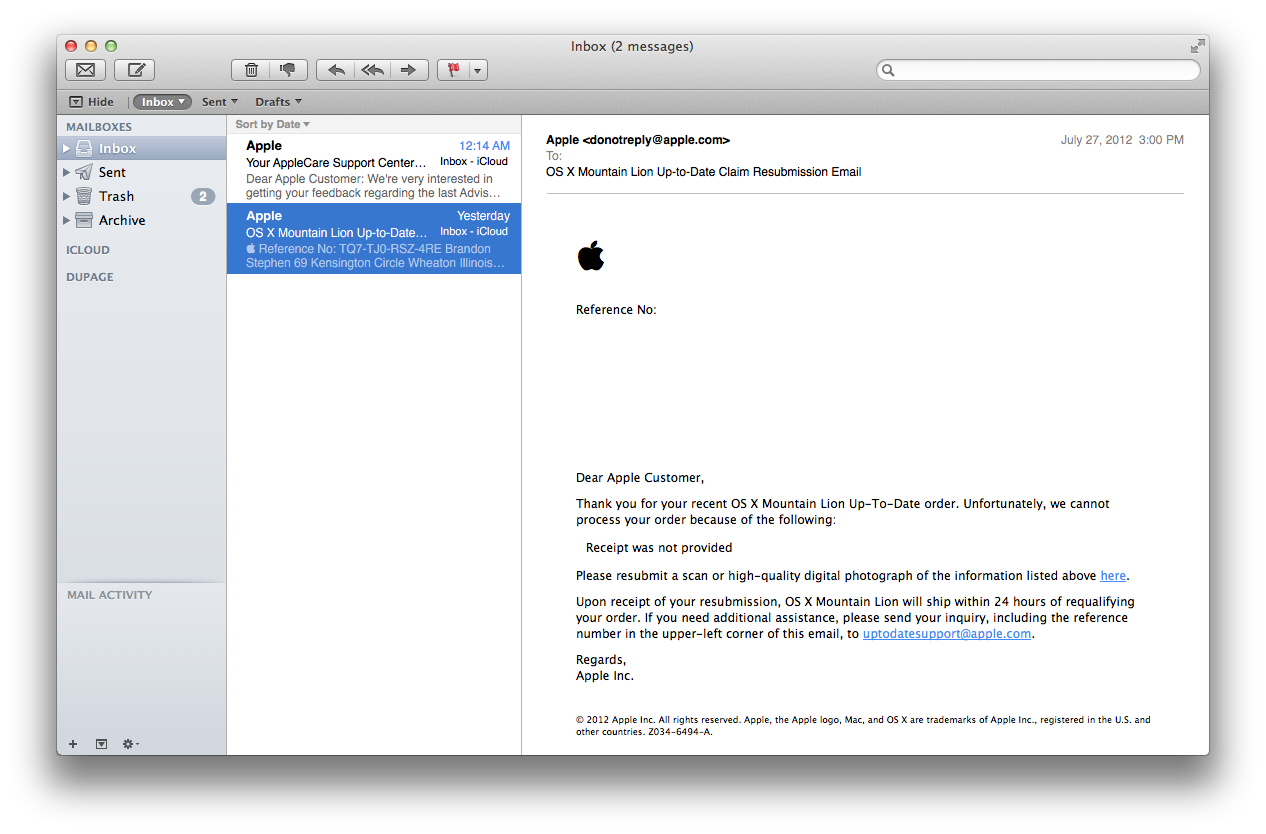The width and height of the screenshot is (1266, 834).
Task: Reply all with the double arrow icon
Action: (x=373, y=70)
